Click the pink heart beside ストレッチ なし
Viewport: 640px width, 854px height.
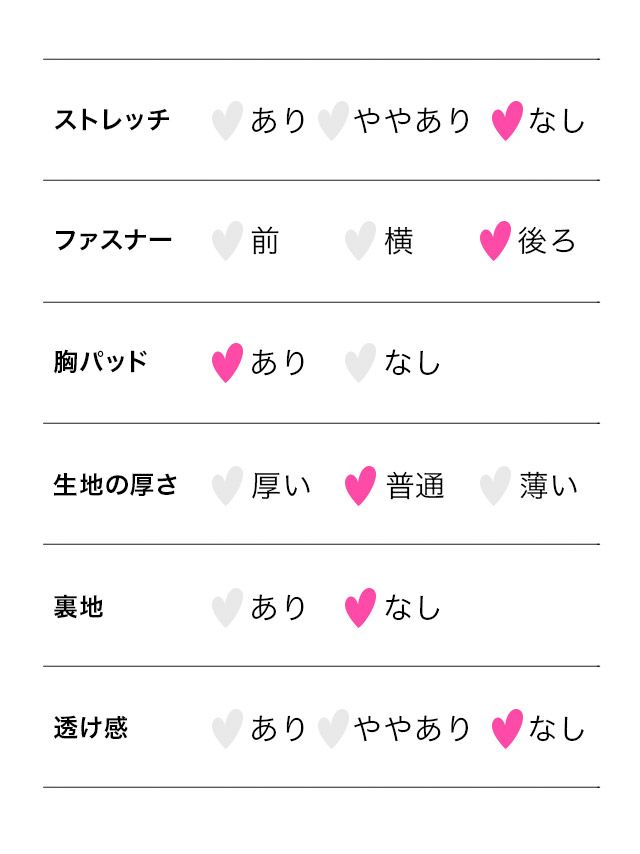507,121
